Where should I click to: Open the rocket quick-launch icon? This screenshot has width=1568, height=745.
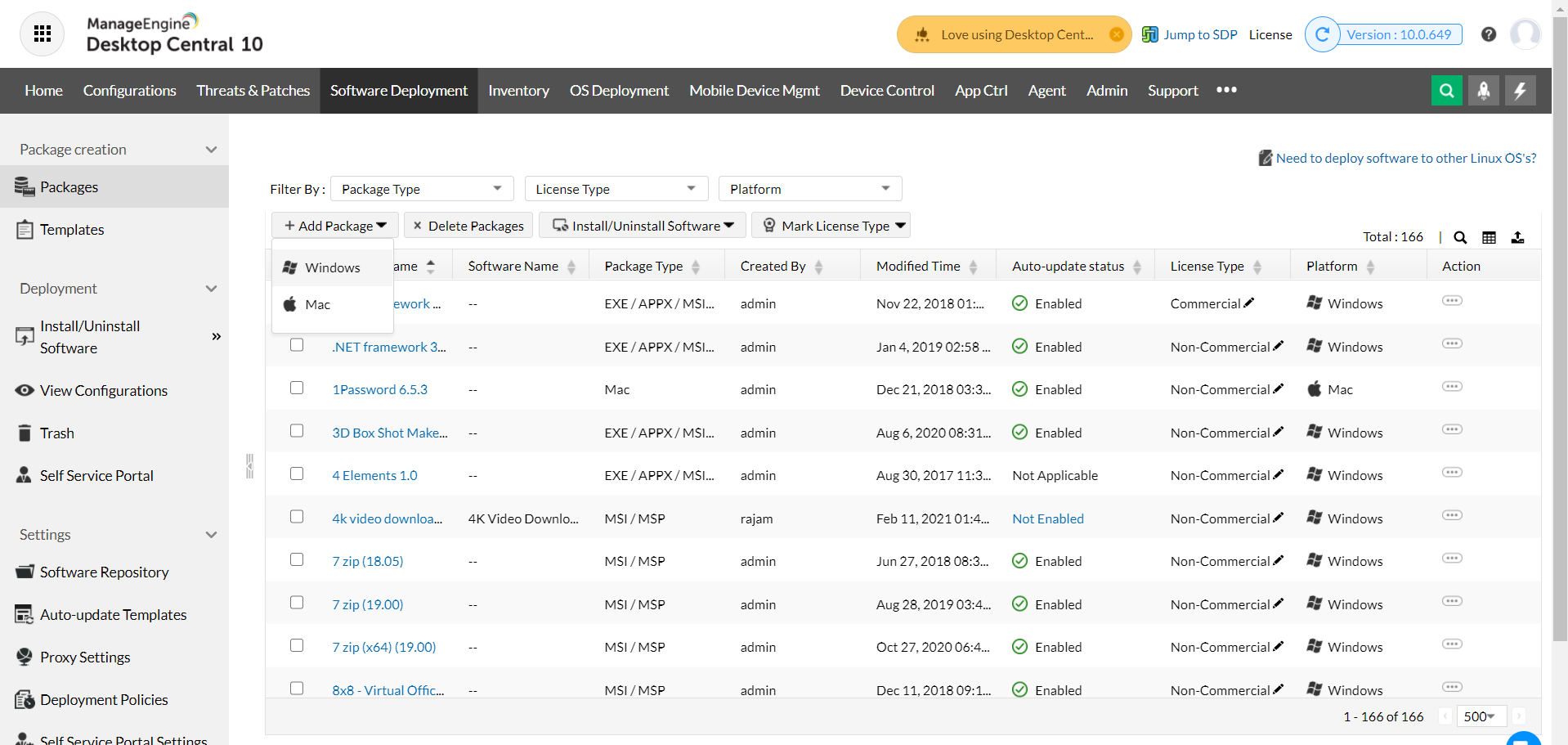coord(1483,91)
